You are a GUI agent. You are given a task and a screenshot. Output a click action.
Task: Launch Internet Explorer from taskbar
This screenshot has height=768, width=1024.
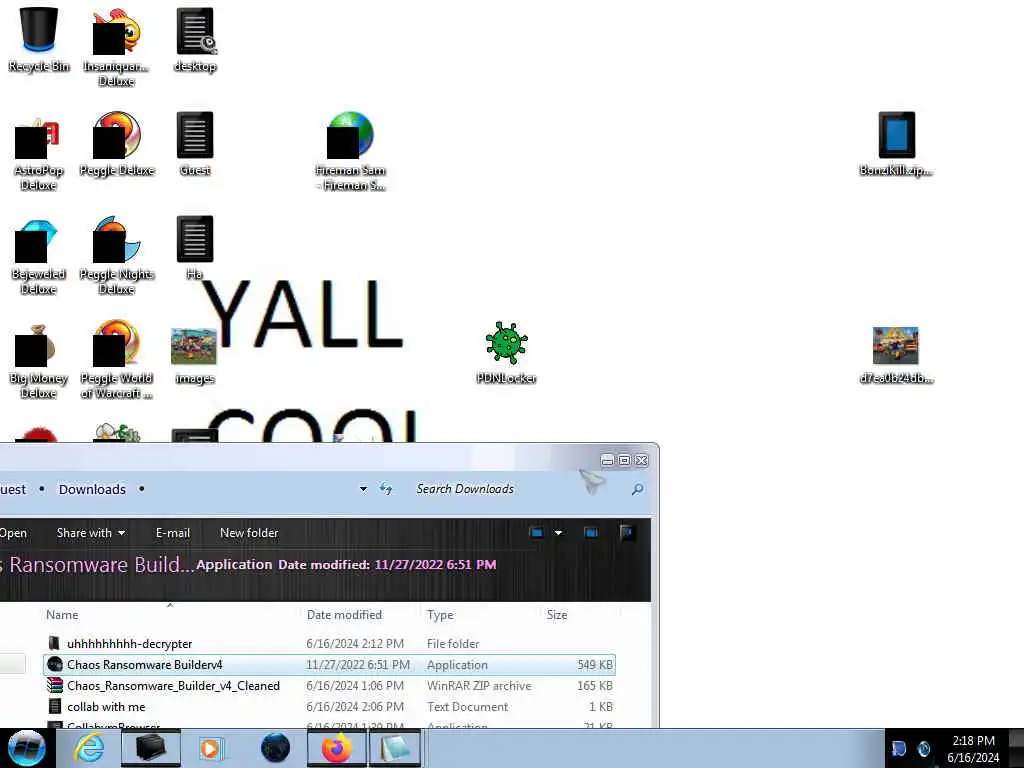89,748
